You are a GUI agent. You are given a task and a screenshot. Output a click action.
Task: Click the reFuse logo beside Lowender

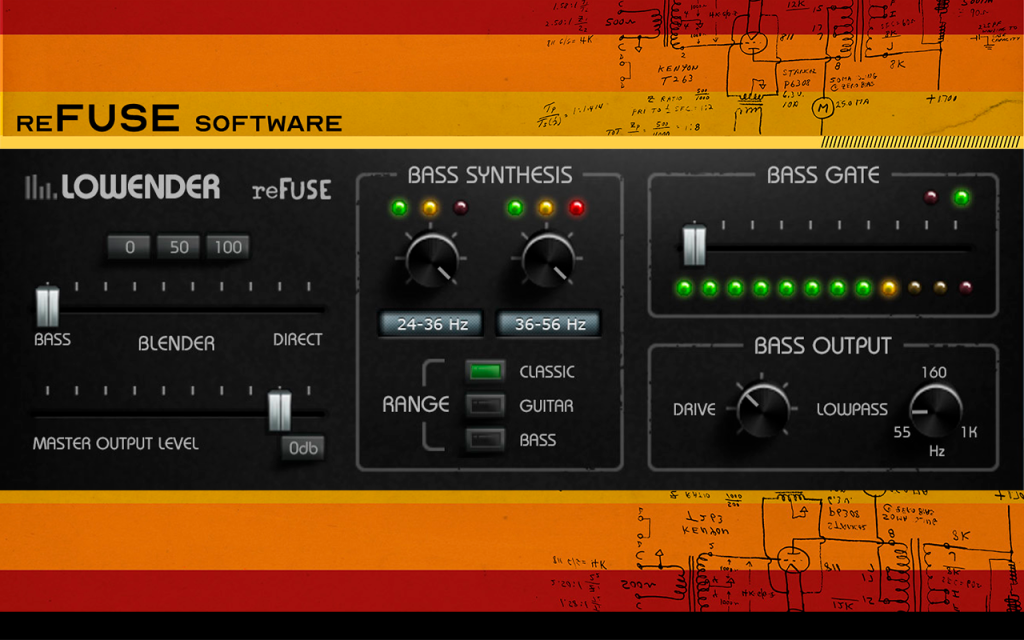point(291,189)
